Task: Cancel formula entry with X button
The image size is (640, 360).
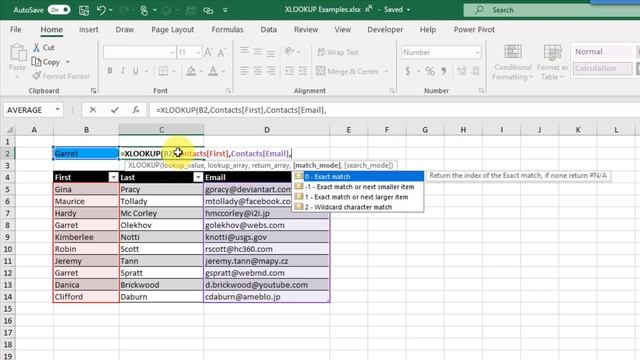Action: point(93,110)
